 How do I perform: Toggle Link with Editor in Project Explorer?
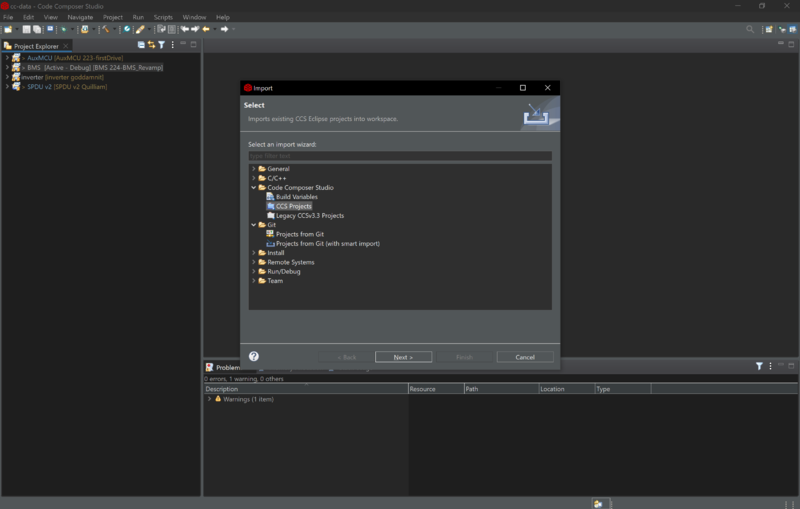click(151, 45)
